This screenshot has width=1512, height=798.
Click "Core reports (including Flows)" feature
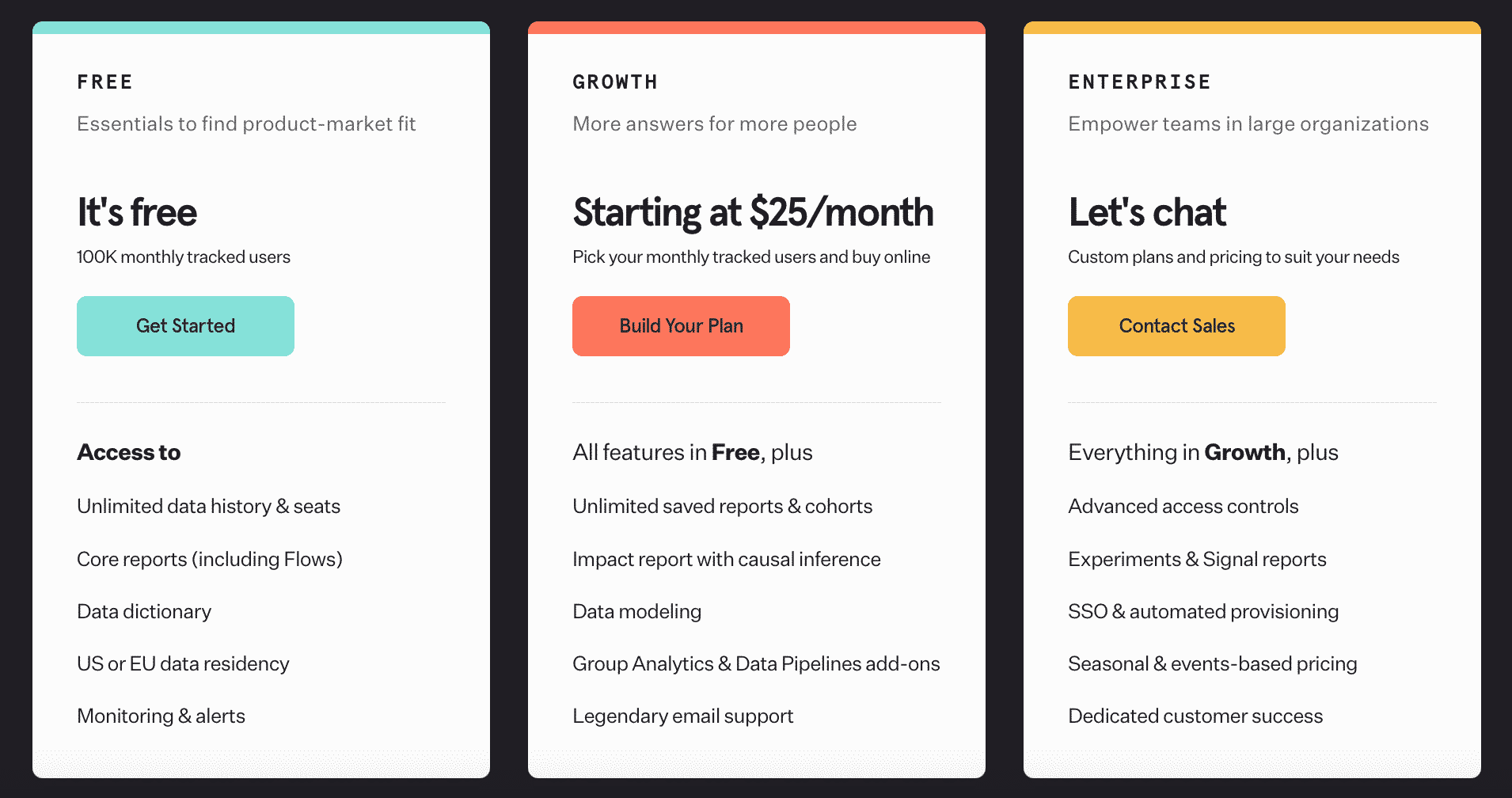[x=210, y=560]
